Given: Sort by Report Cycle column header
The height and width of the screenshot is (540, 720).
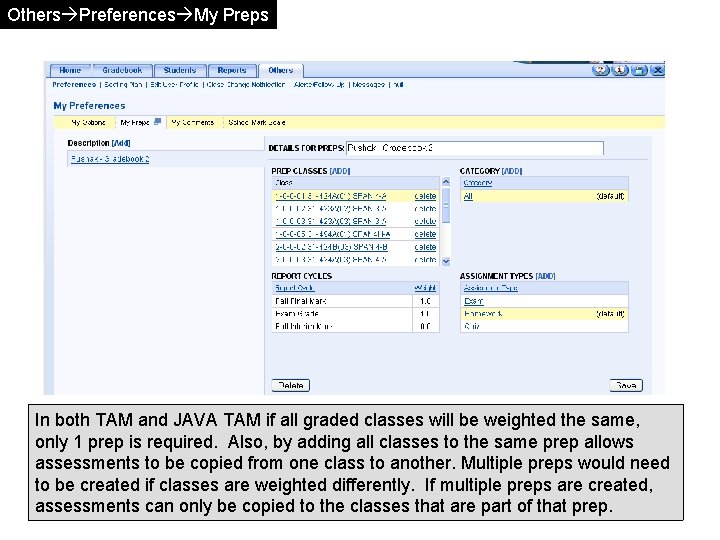Looking at the screenshot, I should pos(294,288).
